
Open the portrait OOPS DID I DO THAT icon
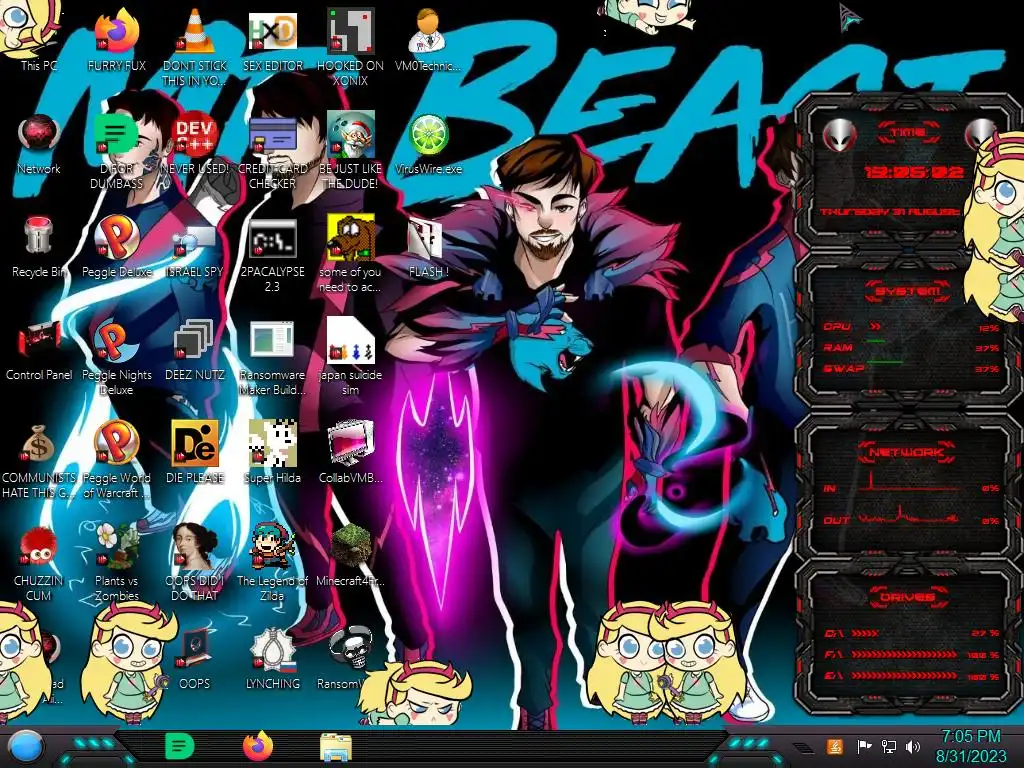pyautogui.click(x=195, y=563)
